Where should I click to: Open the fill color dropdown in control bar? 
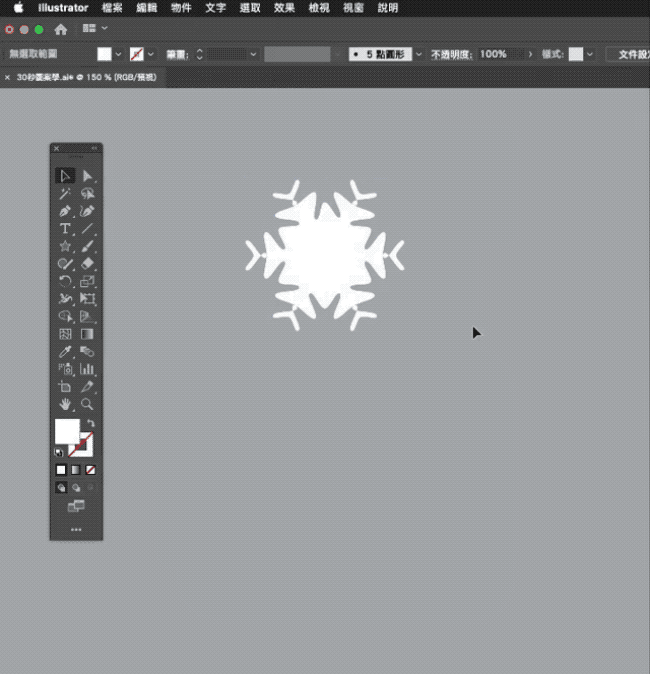click(x=119, y=54)
